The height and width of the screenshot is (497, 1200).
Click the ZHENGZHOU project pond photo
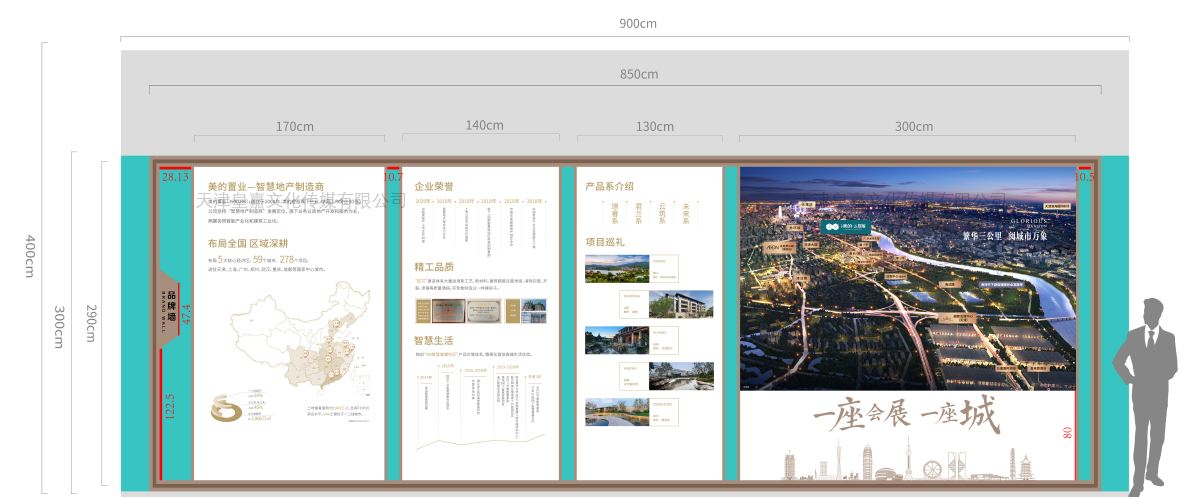coord(615,412)
